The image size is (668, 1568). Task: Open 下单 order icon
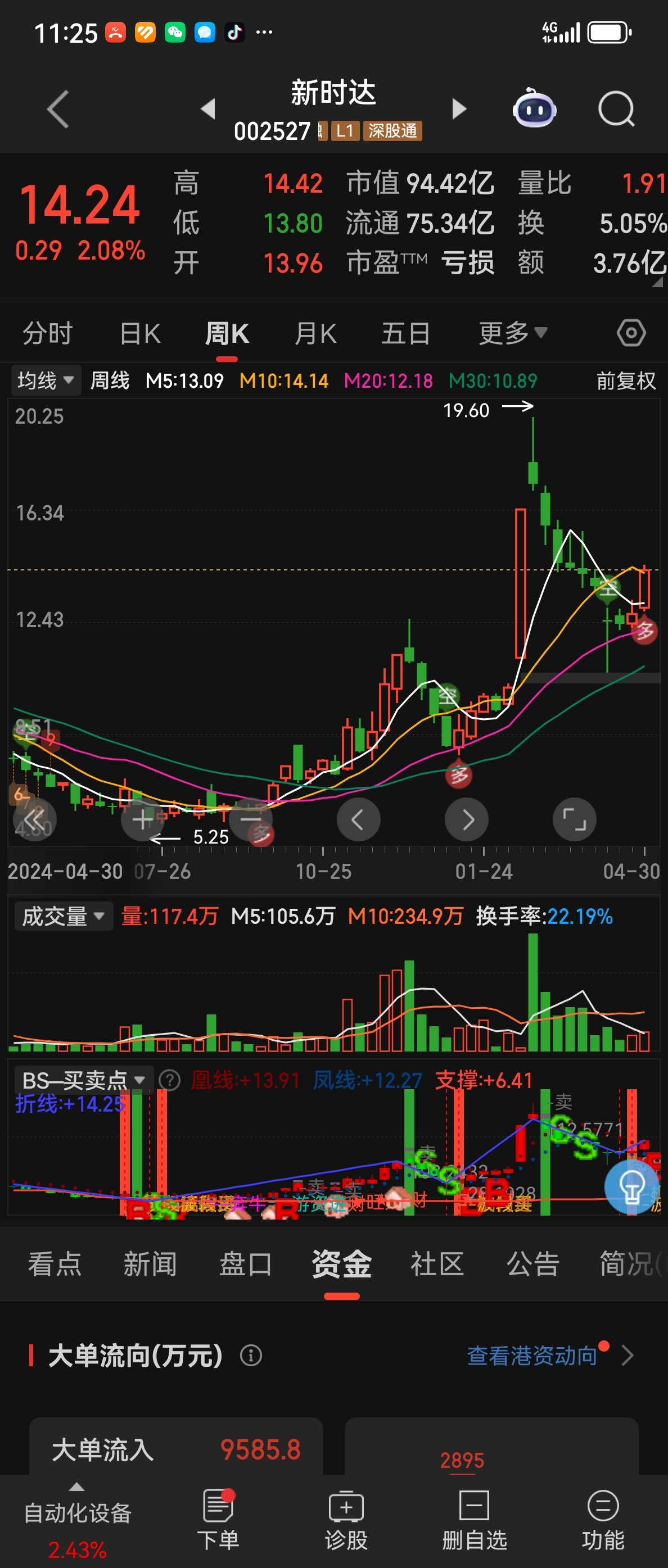[218, 1520]
